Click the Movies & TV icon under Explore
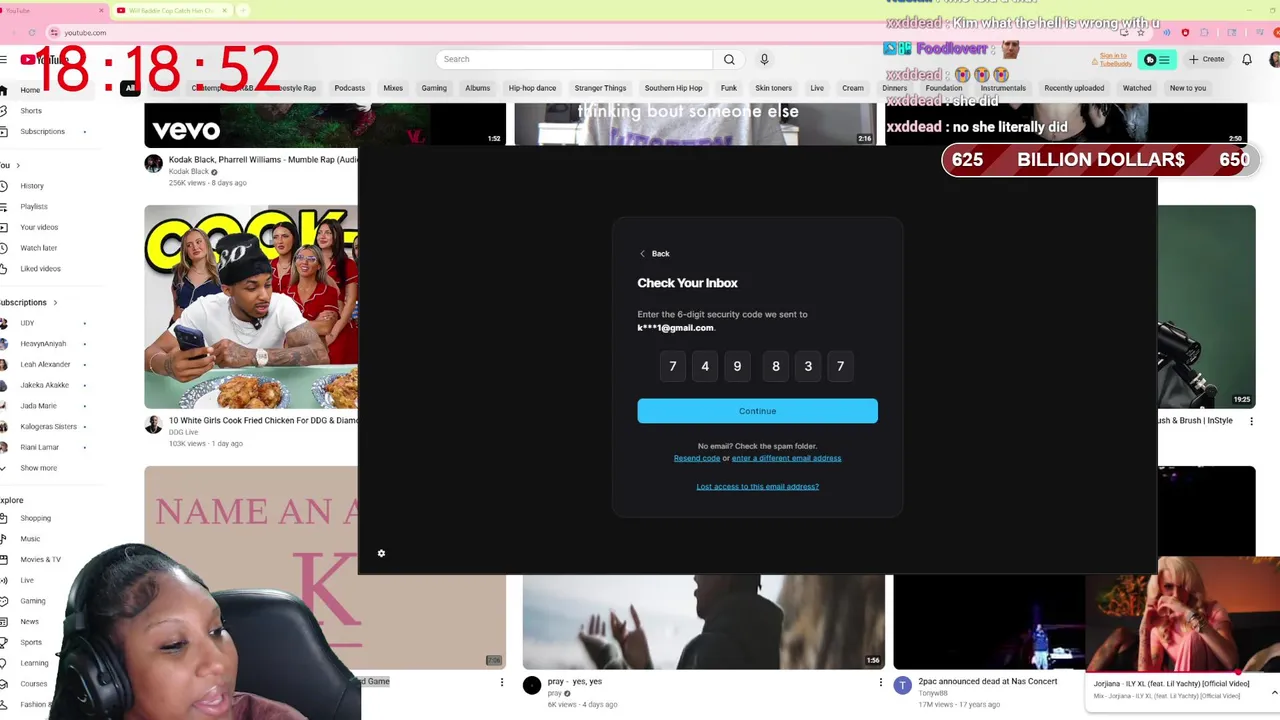 [x=4, y=559]
